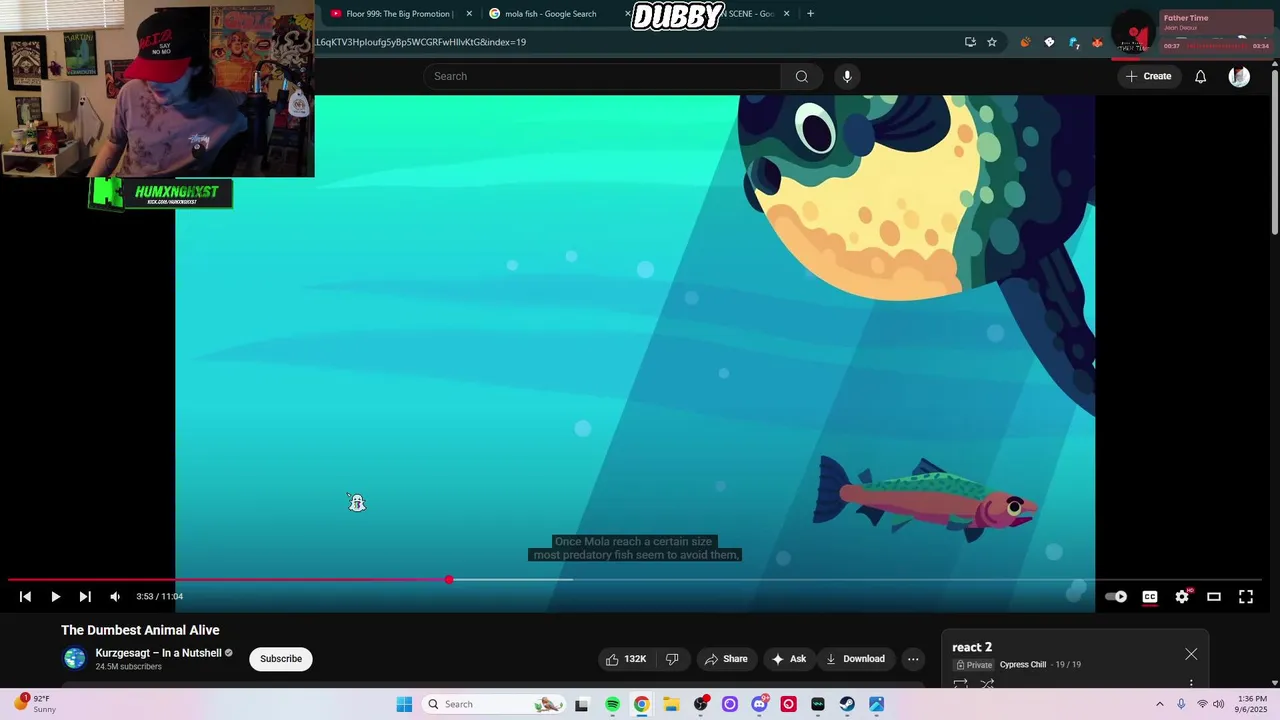Toggle loop playlist icon

pyautogui.click(x=960, y=685)
